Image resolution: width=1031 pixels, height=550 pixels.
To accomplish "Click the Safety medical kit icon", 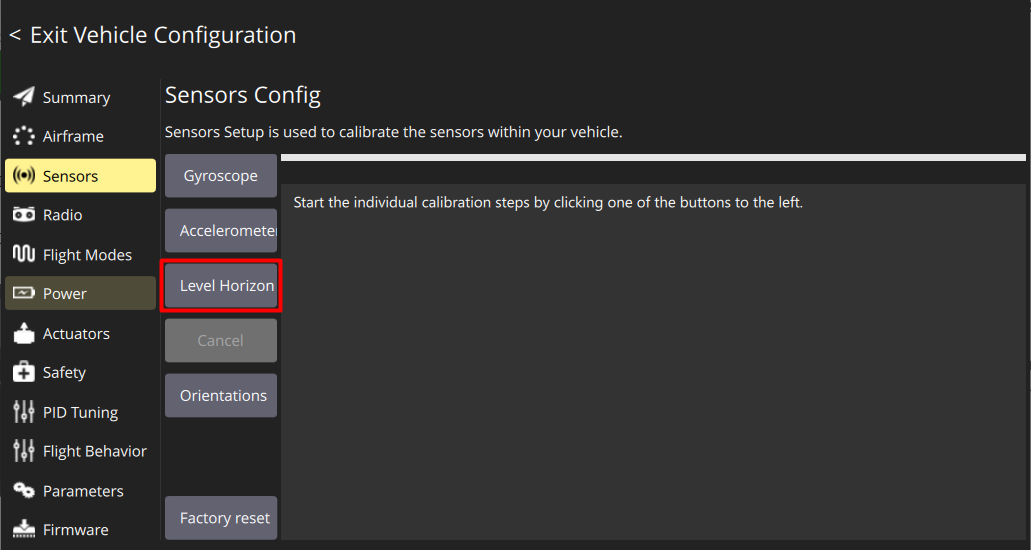I will click(24, 372).
